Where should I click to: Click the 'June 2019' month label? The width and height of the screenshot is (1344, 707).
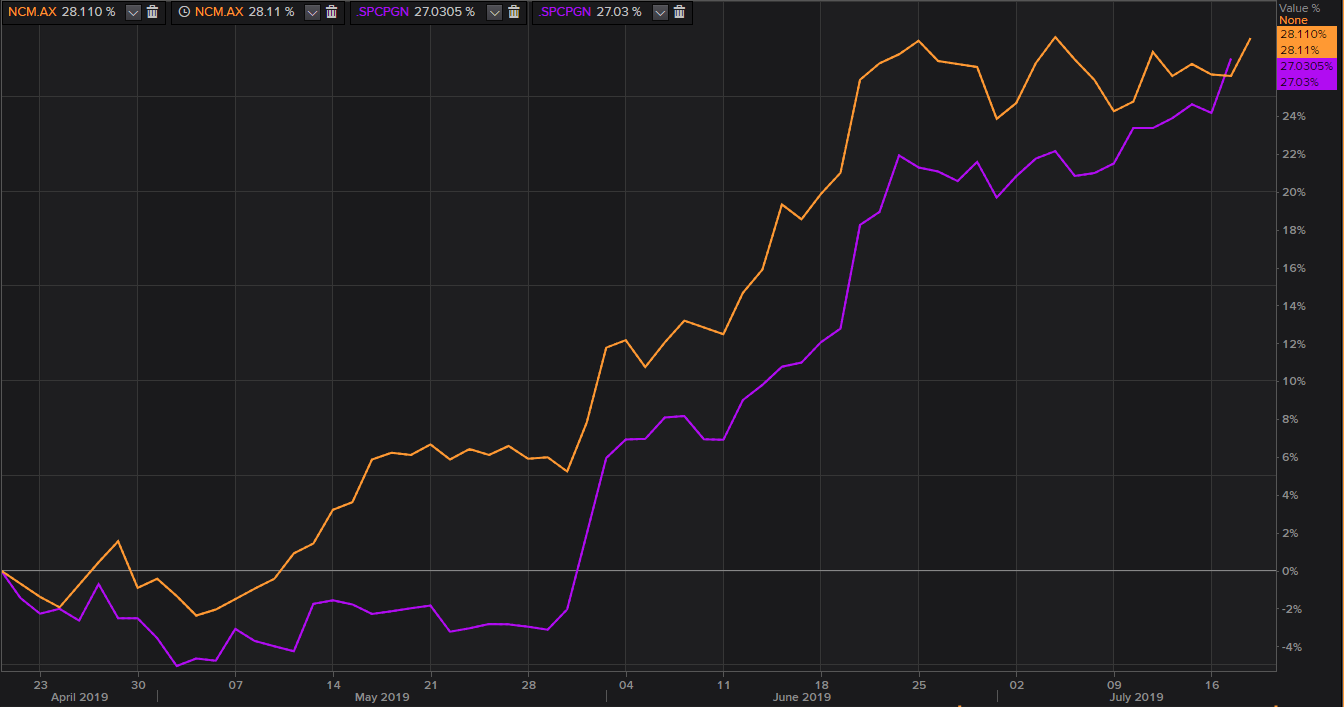pyautogui.click(x=802, y=697)
